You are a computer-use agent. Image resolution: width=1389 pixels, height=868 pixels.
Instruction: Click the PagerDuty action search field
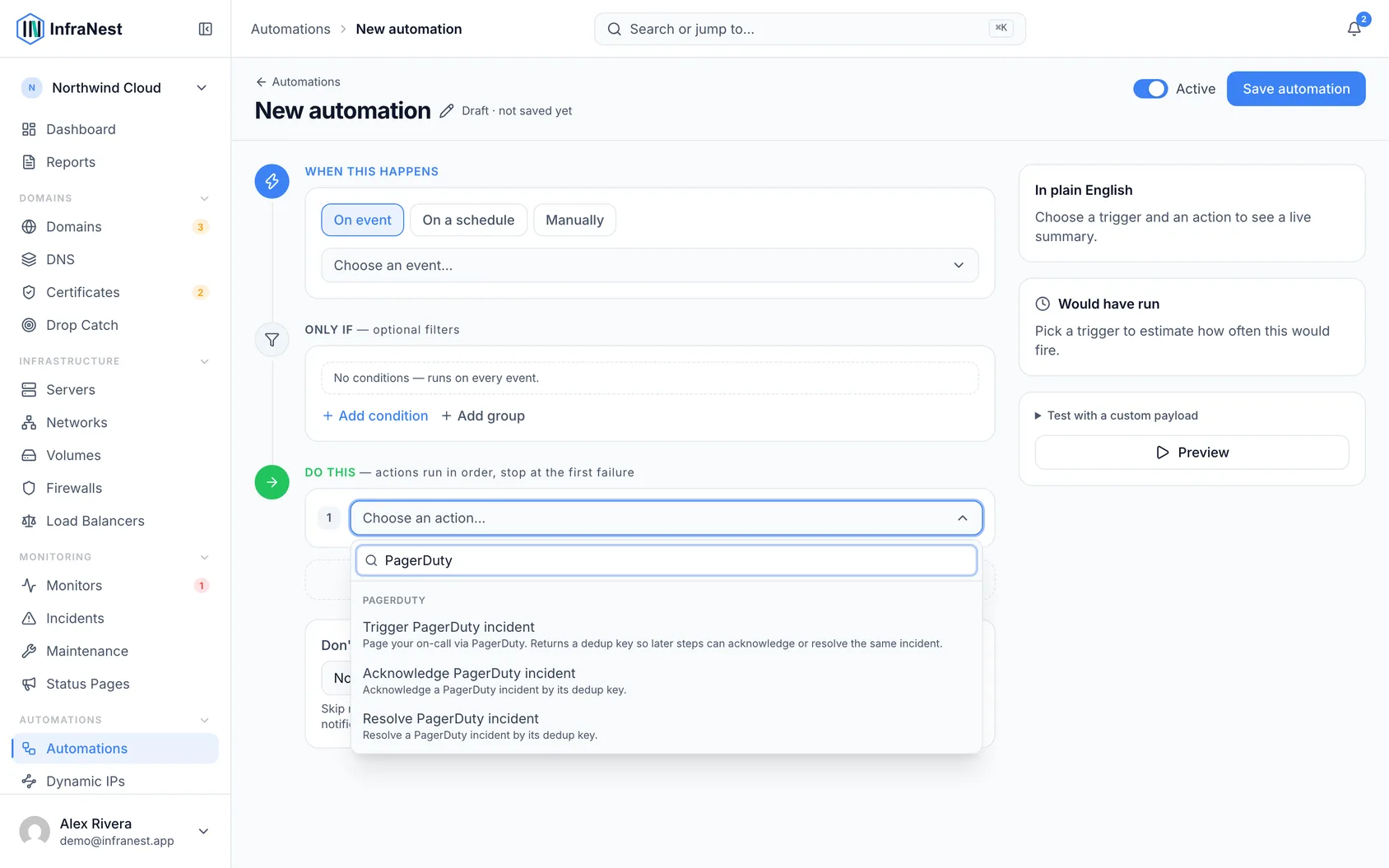pos(666,560)
